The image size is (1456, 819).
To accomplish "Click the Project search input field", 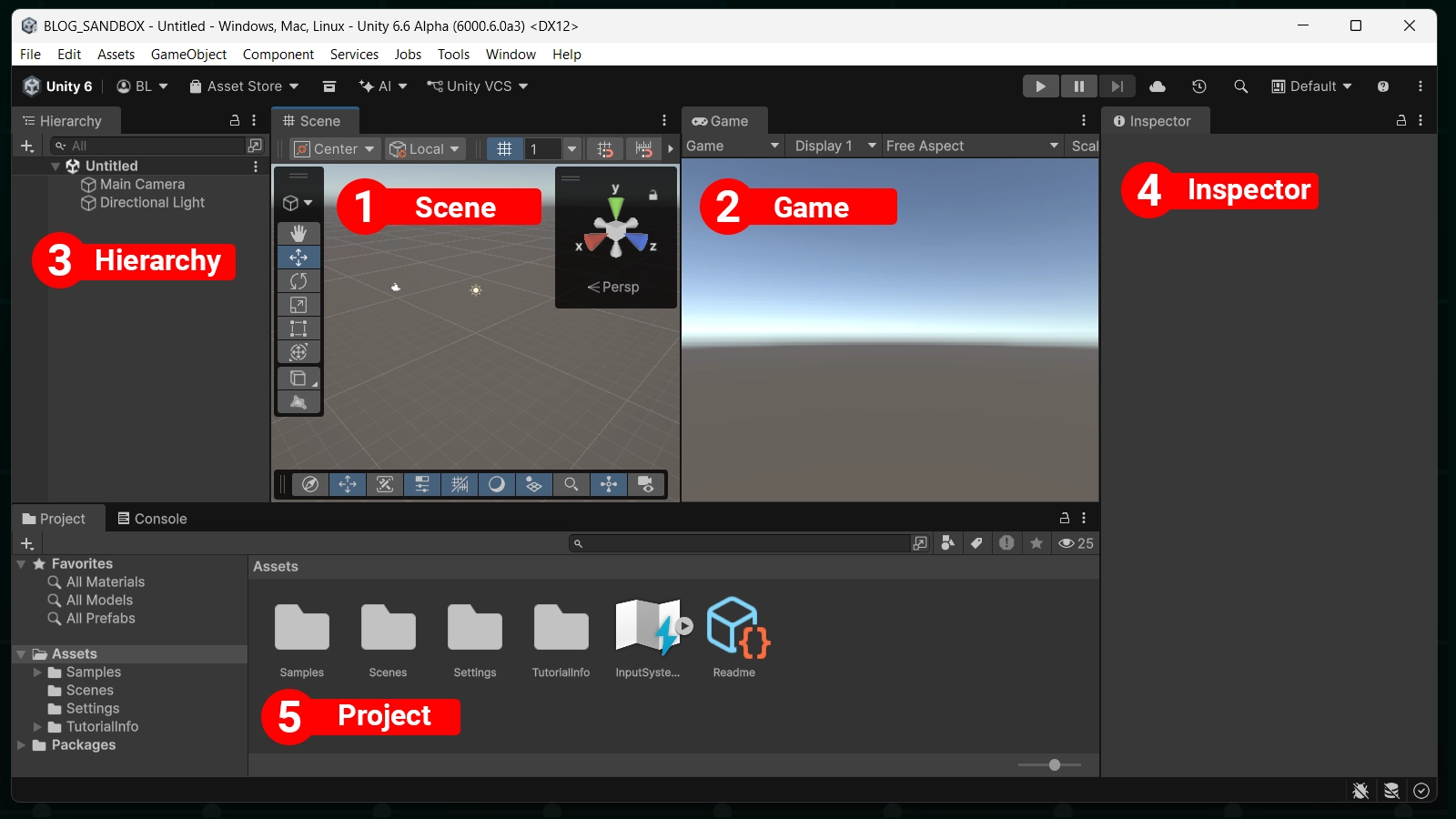I will click(x=740, y=543).
